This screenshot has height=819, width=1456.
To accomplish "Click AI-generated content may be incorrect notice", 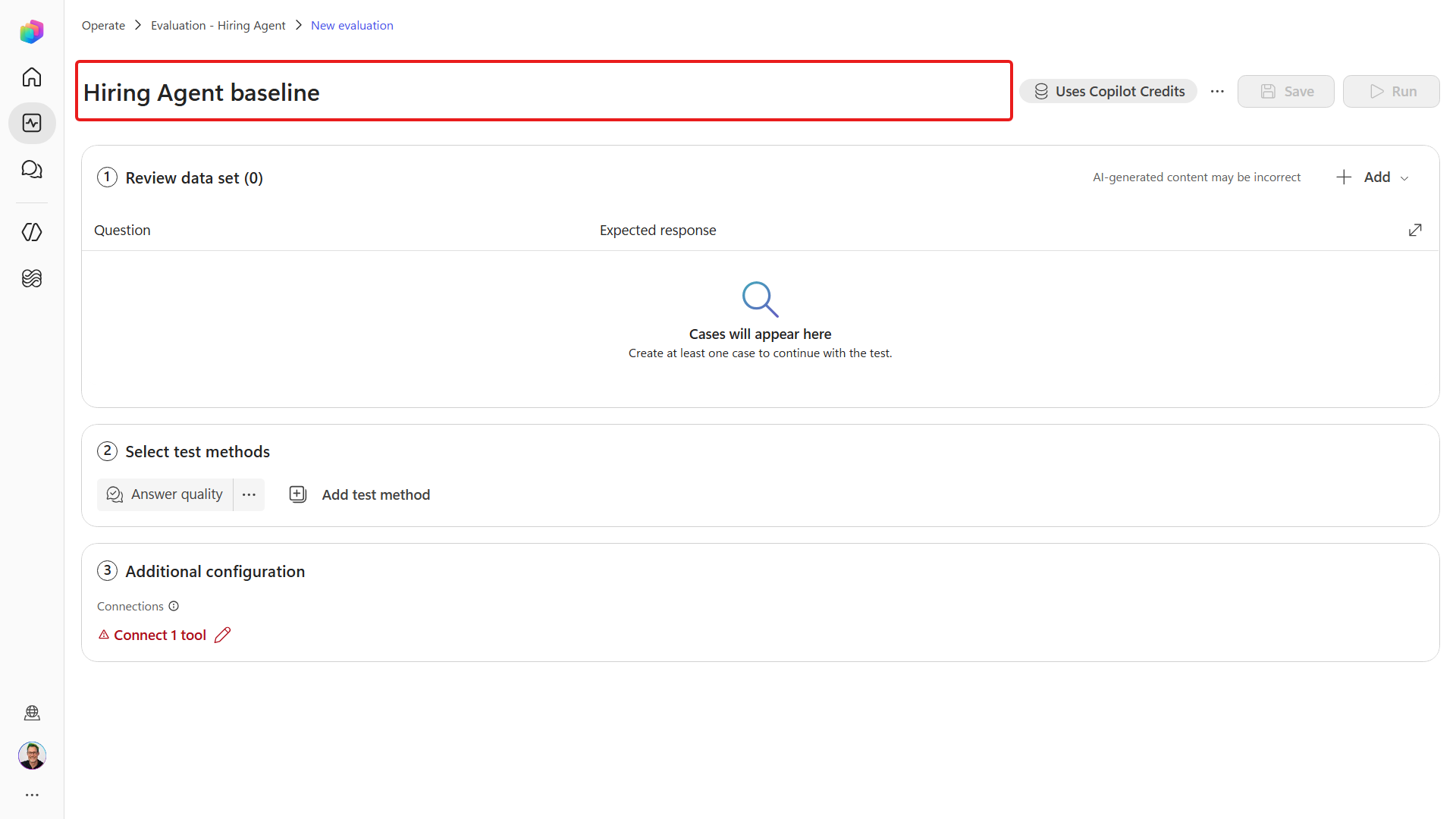I will (x=1196, y=177).
